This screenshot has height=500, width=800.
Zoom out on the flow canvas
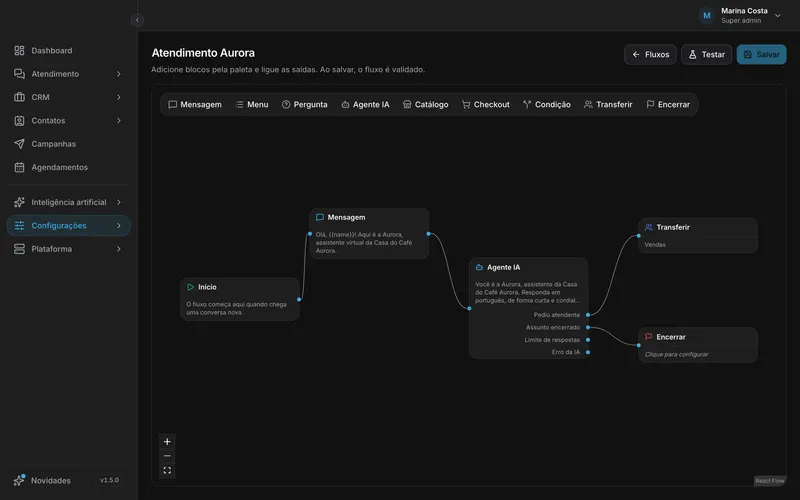[167, 456]
